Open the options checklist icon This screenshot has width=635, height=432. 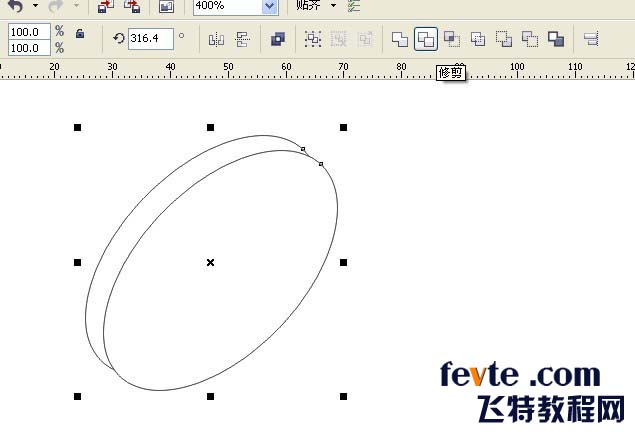[x=354, y=6]
